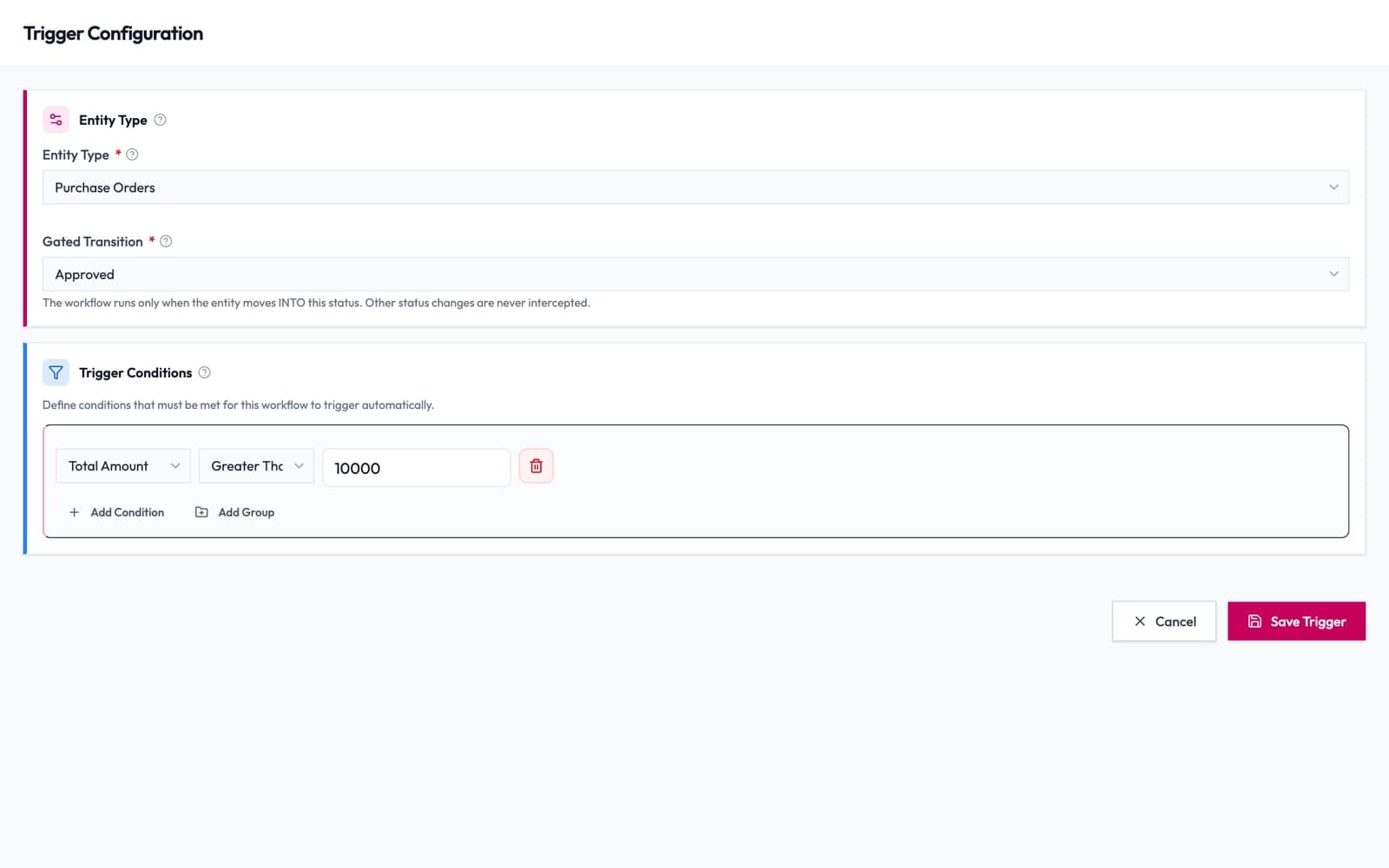The image size is (1389, 868).
Task: Click the value field containing 10000
Action: (417, 468)
